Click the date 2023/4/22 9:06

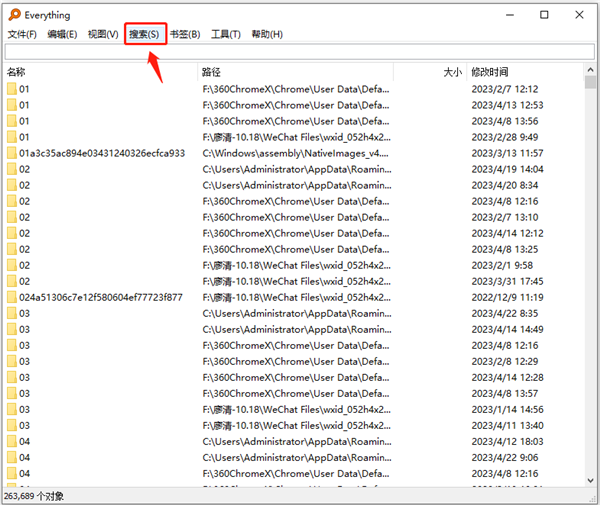tap(505, 458)
